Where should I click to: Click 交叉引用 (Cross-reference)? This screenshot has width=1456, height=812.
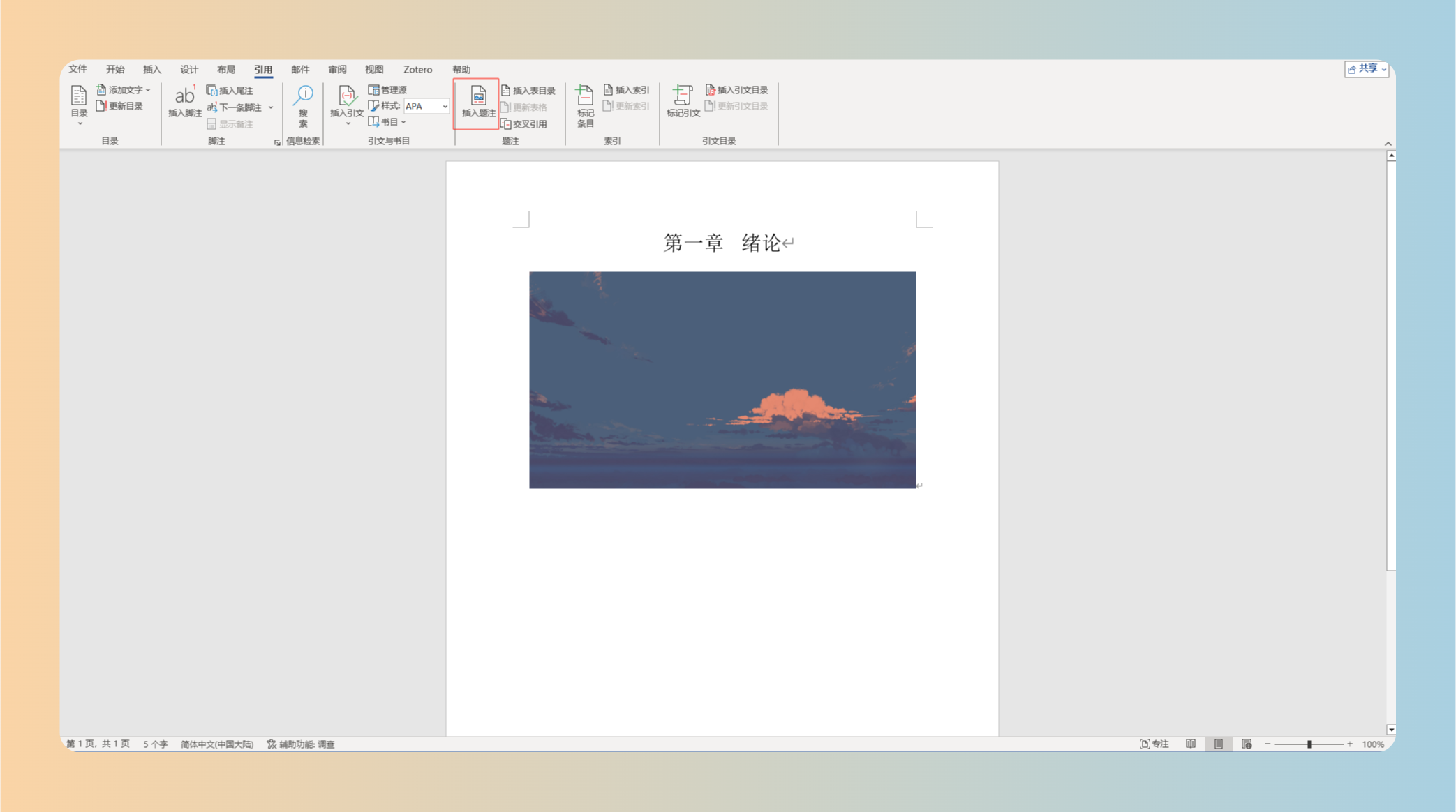pyautogui.click(x=524, y=124)
